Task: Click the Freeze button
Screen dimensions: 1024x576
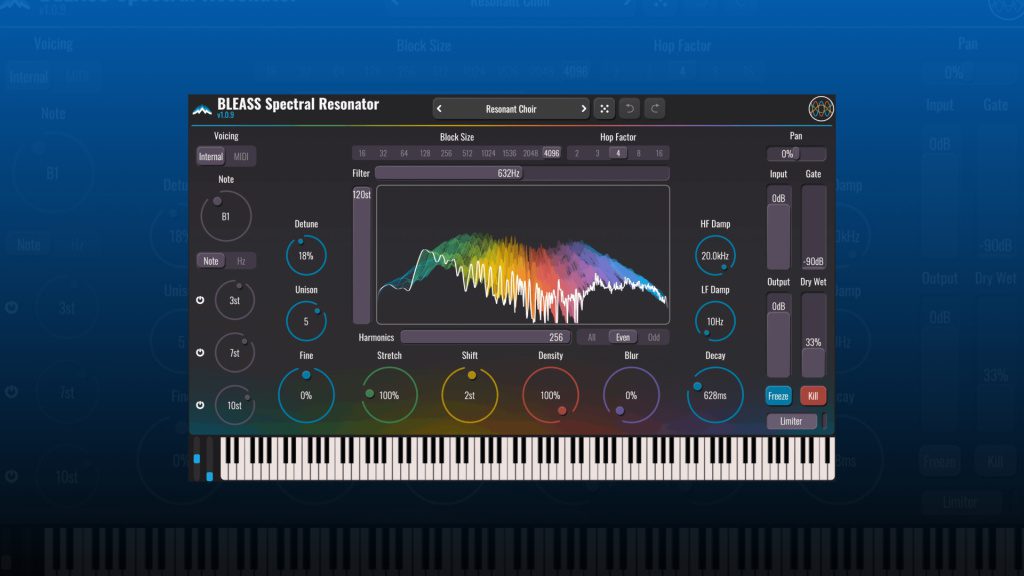Action: pos(778,396)
